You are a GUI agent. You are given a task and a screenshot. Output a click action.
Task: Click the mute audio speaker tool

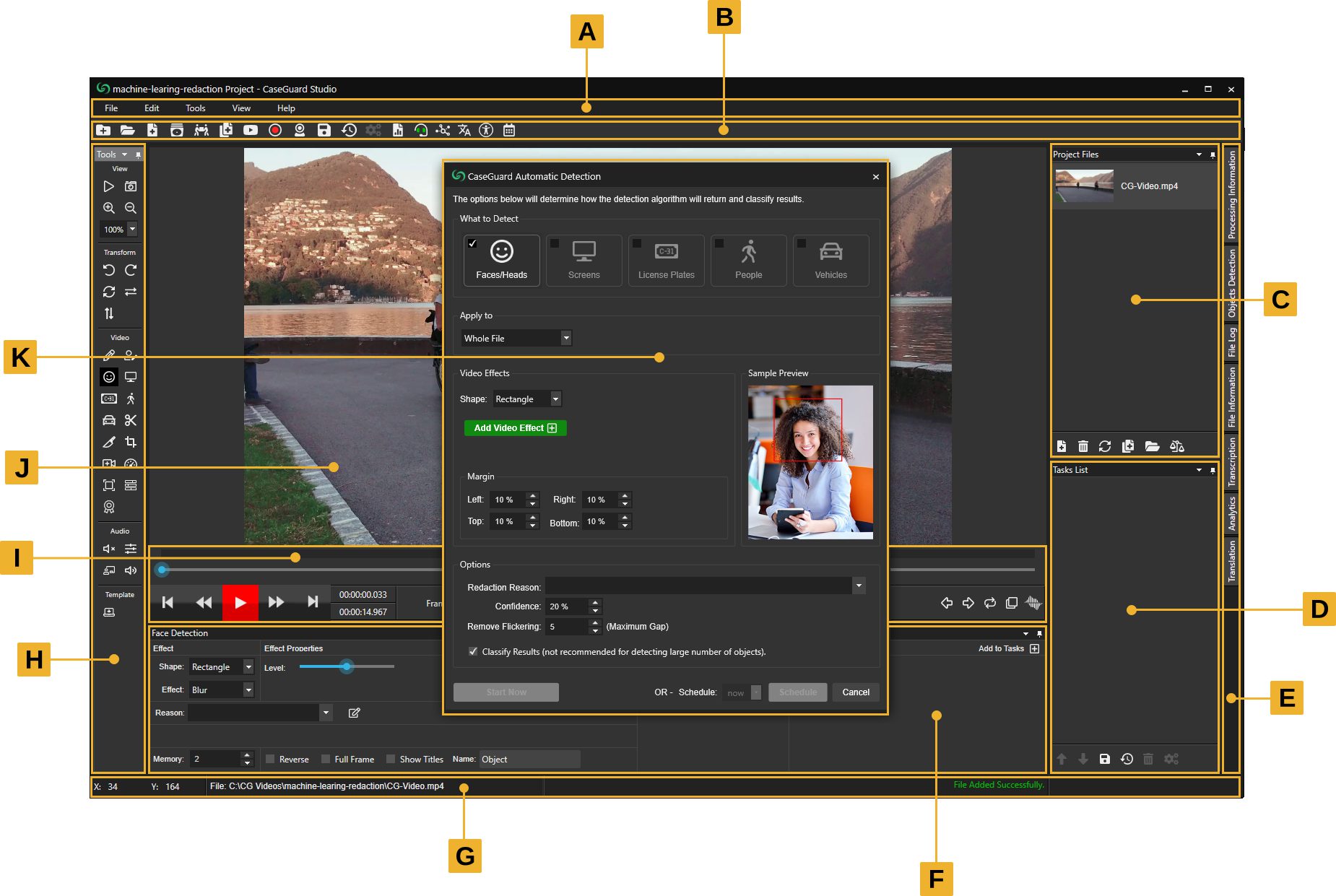[108, 549]
